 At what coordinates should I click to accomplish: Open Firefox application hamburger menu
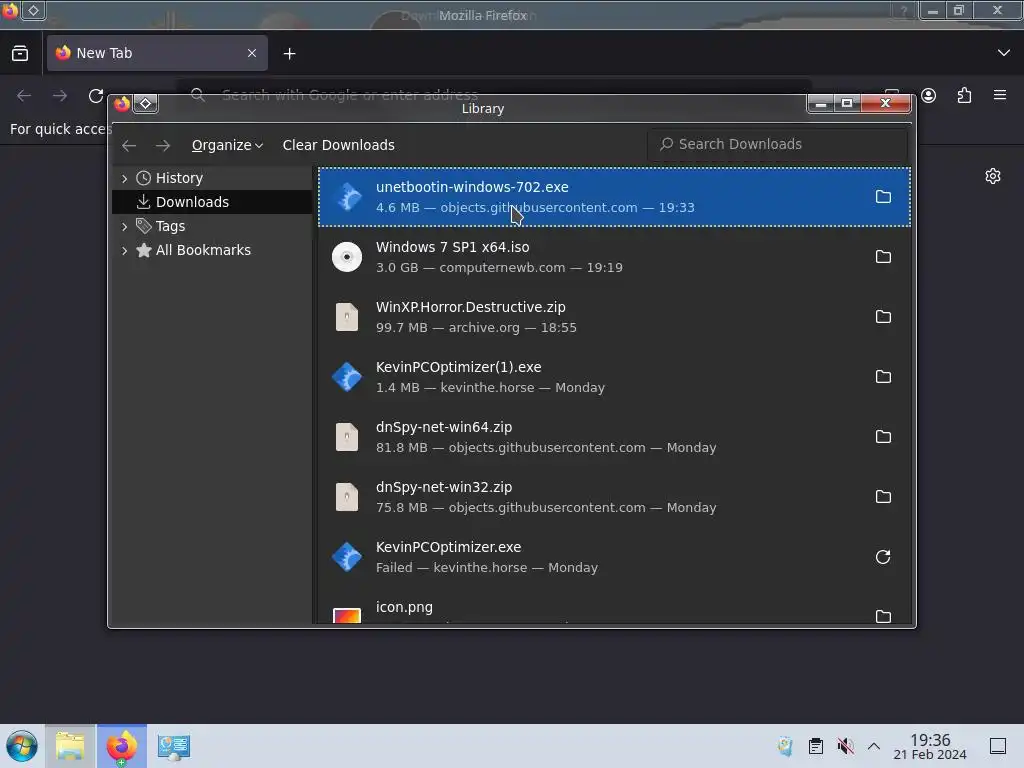pos(1000,95)
